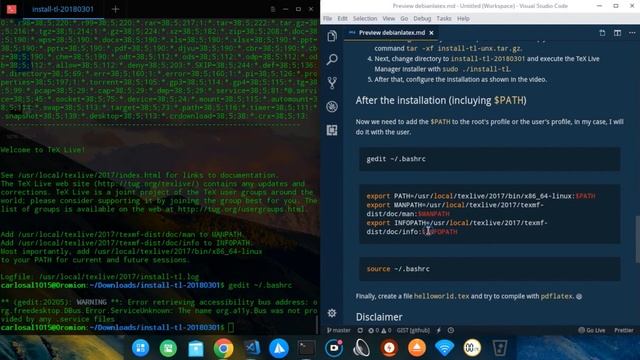Open the trash icon in dock
The image size is (640, 360).
click(x=500, y=348)
